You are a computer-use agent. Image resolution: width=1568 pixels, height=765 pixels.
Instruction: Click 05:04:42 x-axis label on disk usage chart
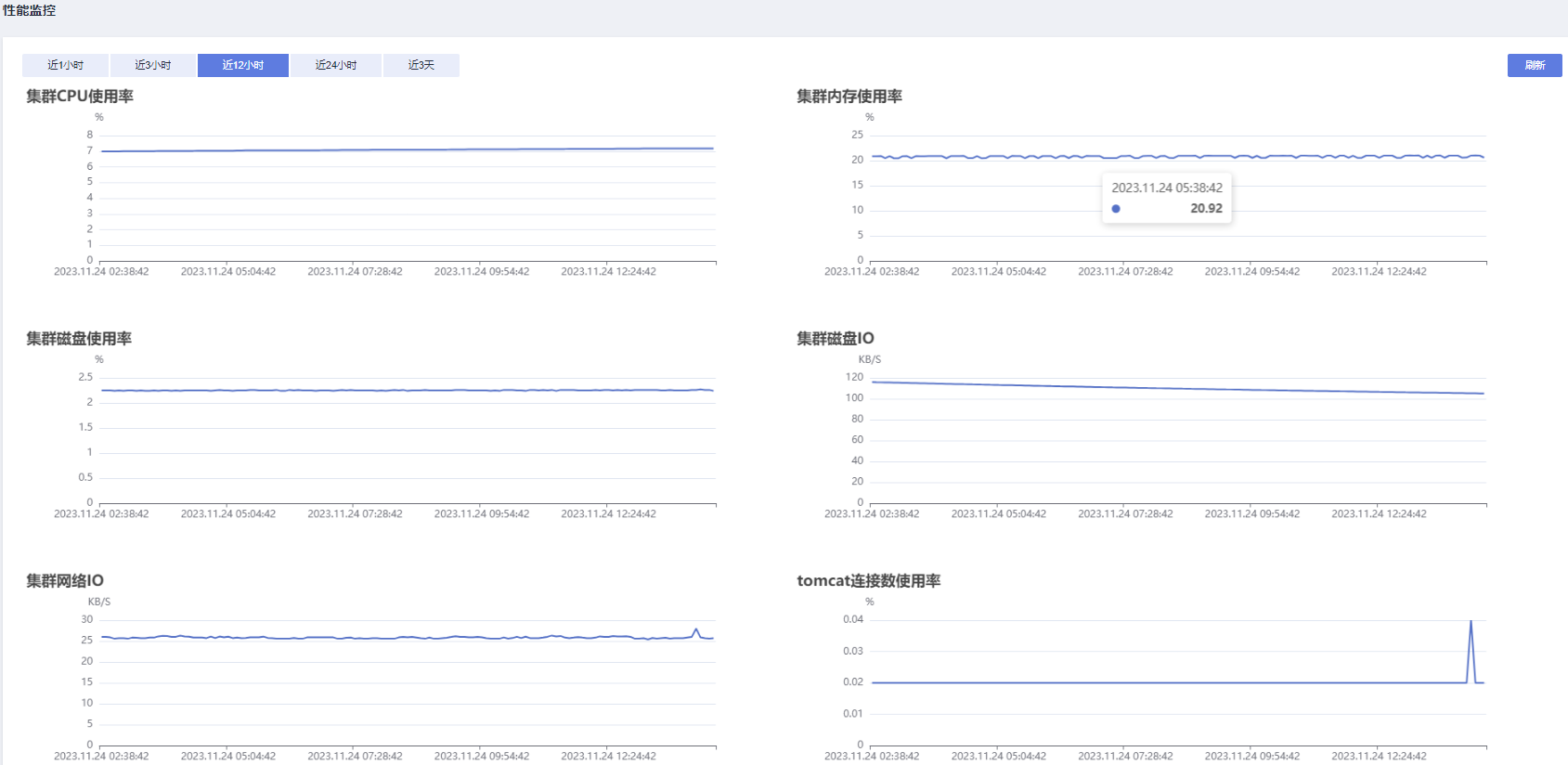pos(228,514)
